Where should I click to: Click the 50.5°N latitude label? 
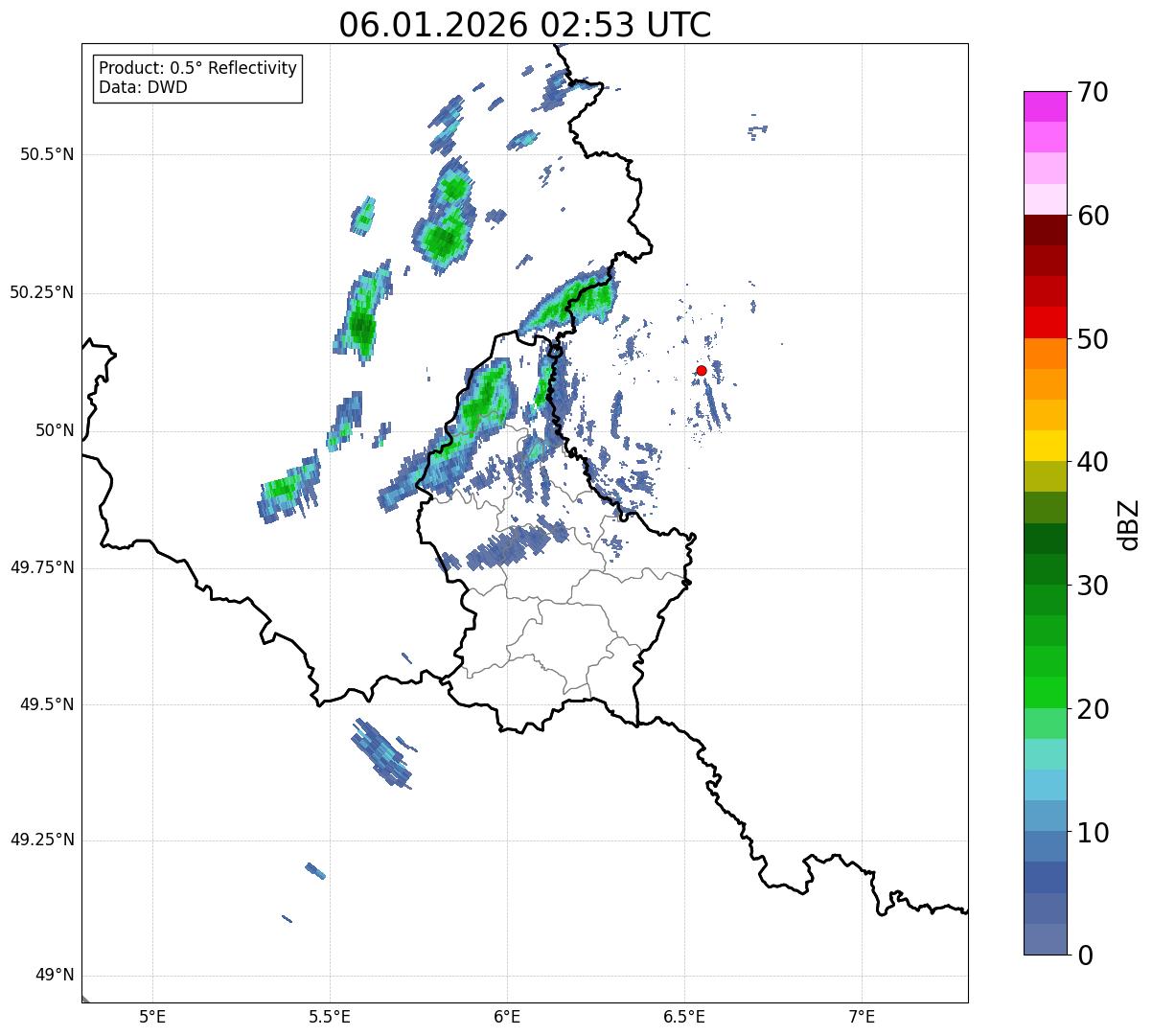[x=47, y=154]
